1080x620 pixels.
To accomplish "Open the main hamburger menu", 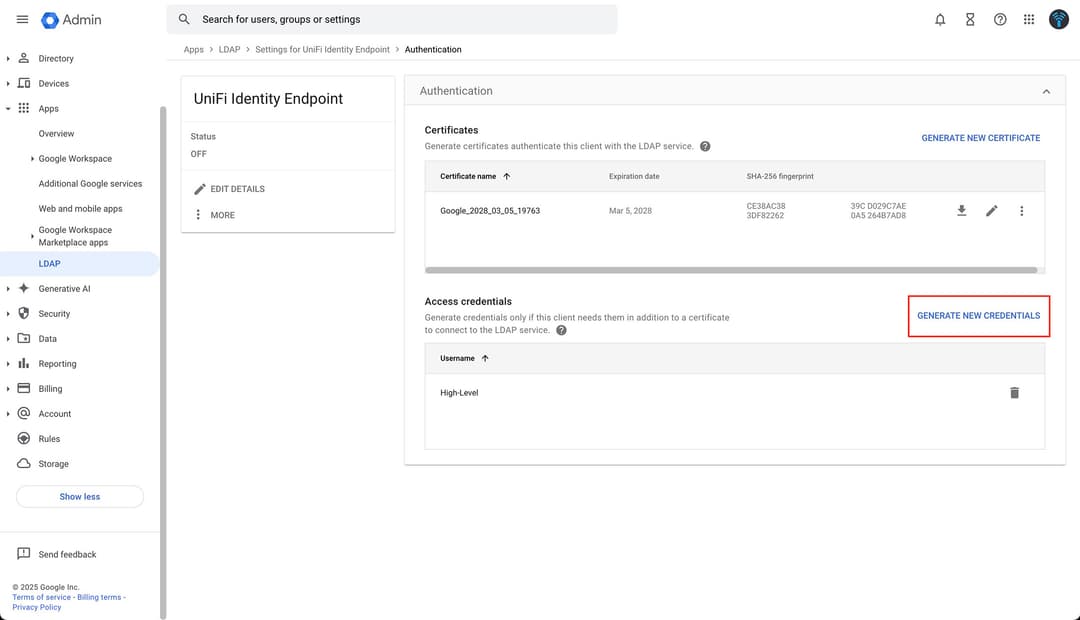I will pyautogui.click(x=22, y=19).
